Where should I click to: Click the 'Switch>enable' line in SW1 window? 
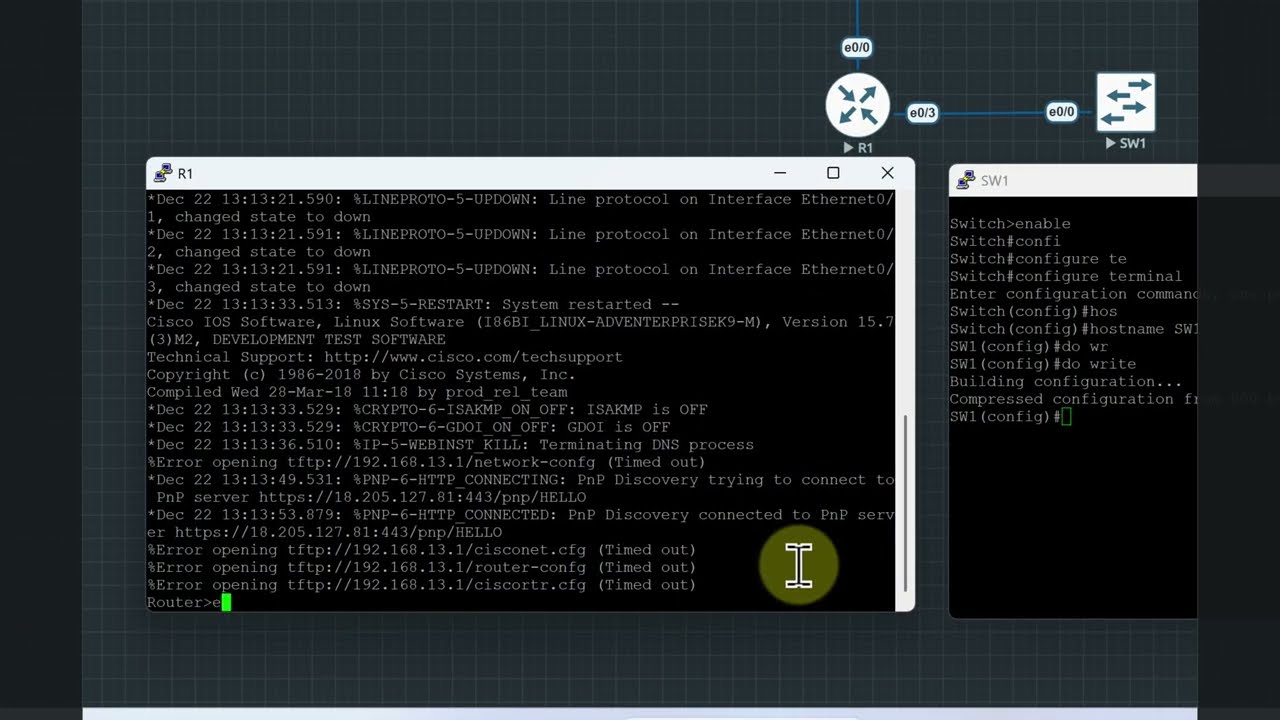[1010, 224]
